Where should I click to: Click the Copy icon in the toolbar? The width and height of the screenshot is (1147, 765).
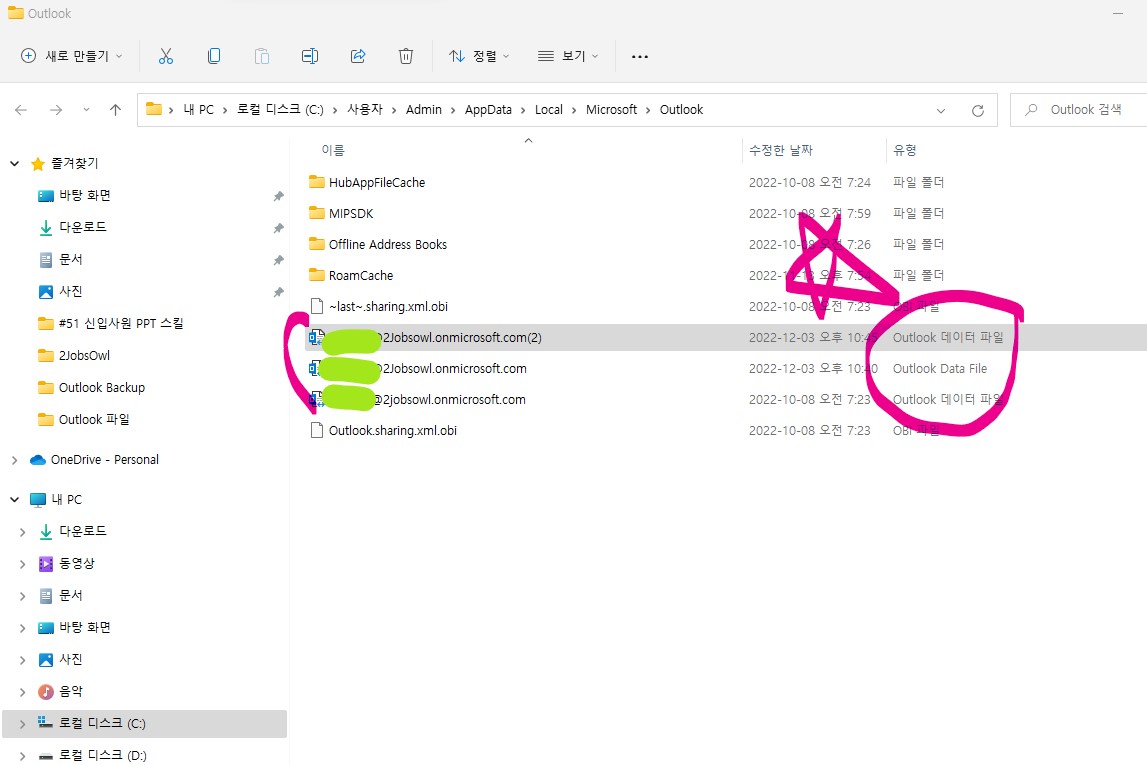coord(214,56)
